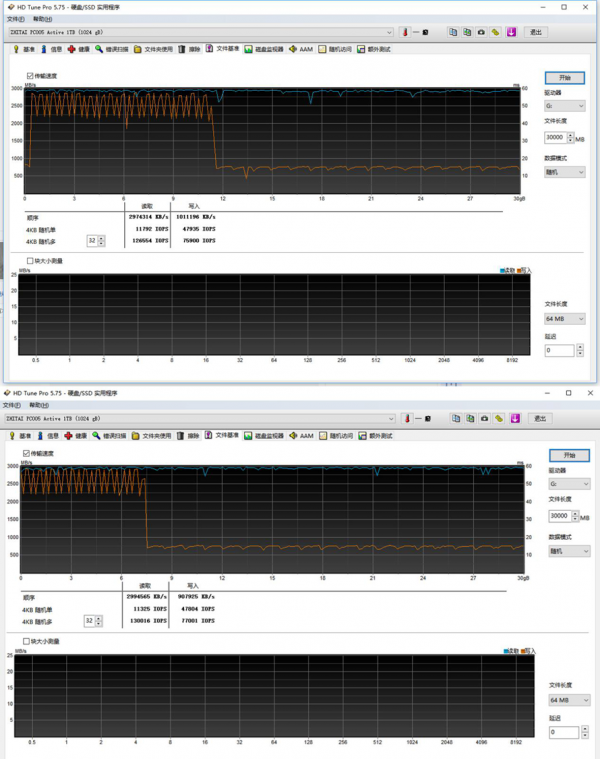
Task: Switch to AAM tab in top window
Action: pyautogui.click(x=300, y=49)
